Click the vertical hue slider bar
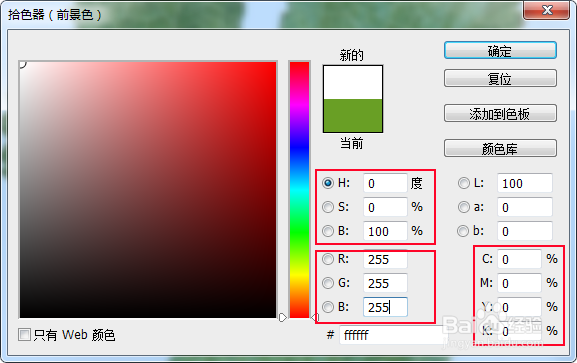 pos(299,190)
